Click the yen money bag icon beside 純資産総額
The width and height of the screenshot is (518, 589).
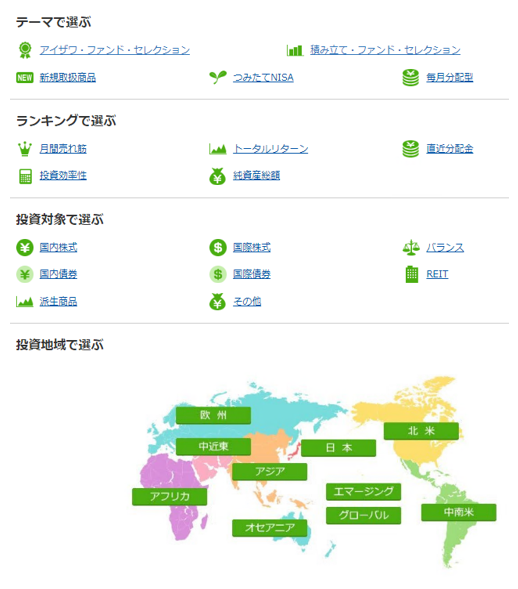point(217,176)
